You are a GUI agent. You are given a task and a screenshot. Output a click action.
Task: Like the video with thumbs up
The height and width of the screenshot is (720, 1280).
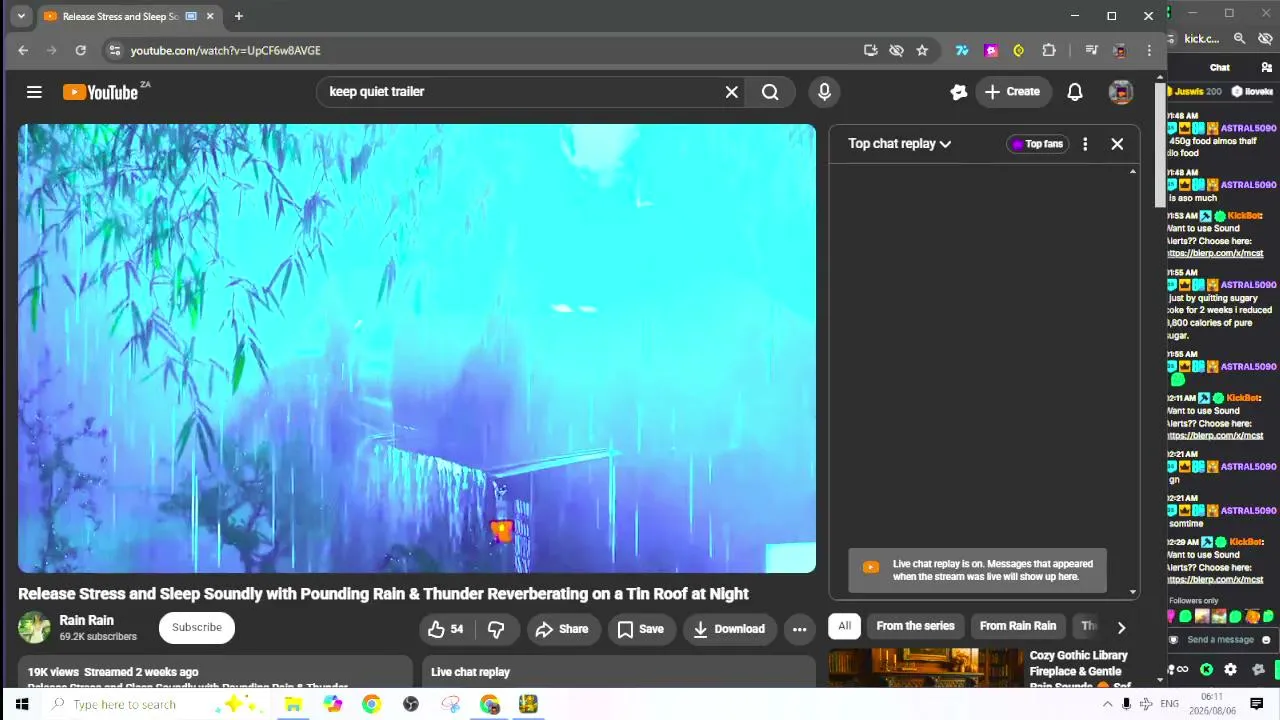pyautogui.click(x=446, y=629)
